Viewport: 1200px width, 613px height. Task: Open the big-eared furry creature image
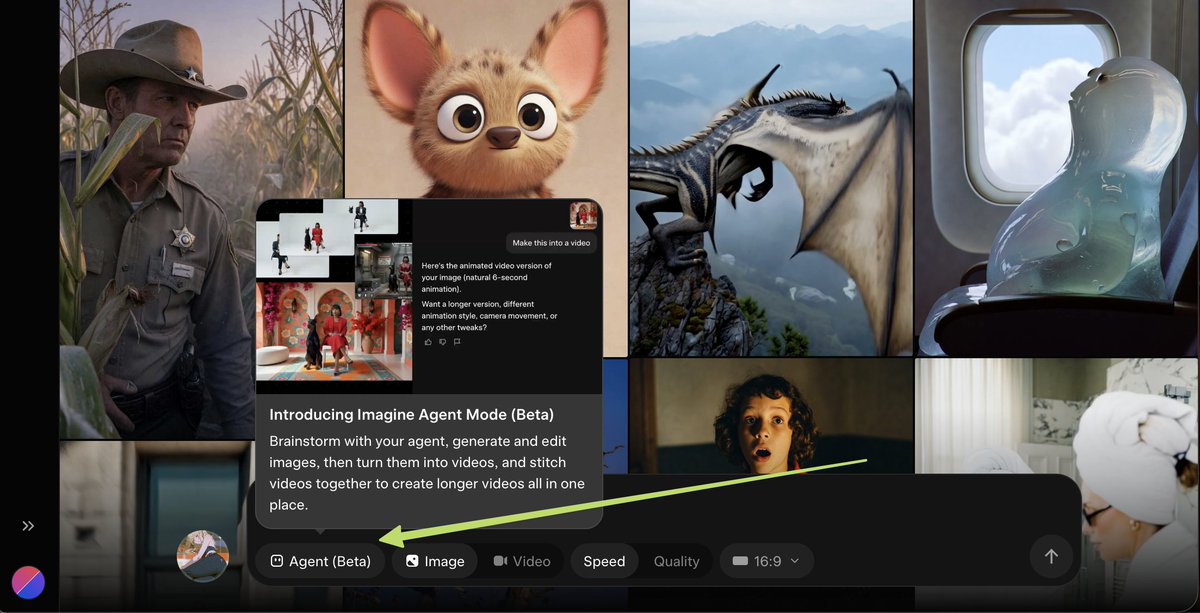(486, 98)
